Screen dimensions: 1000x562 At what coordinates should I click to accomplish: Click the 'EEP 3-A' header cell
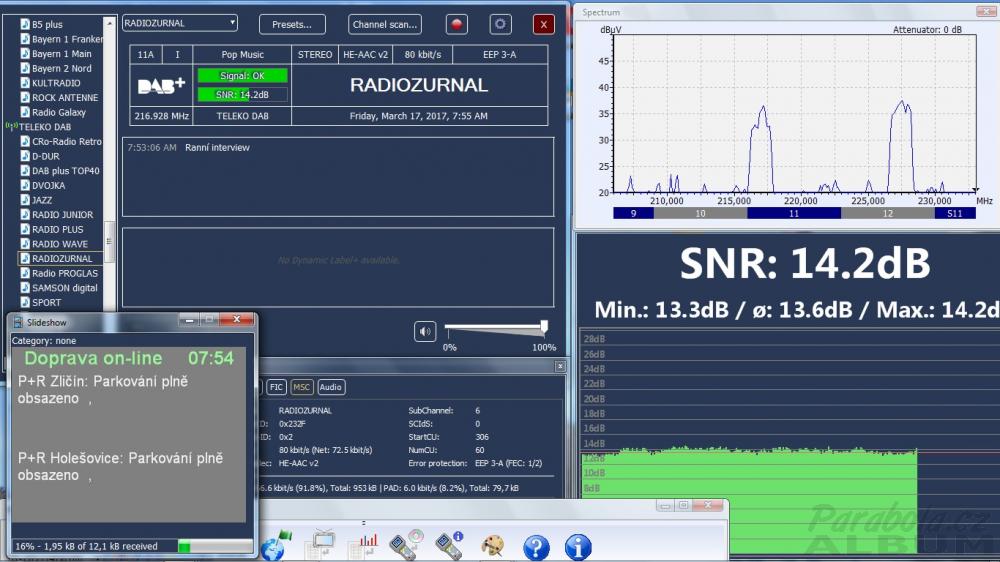coord(499,55)
